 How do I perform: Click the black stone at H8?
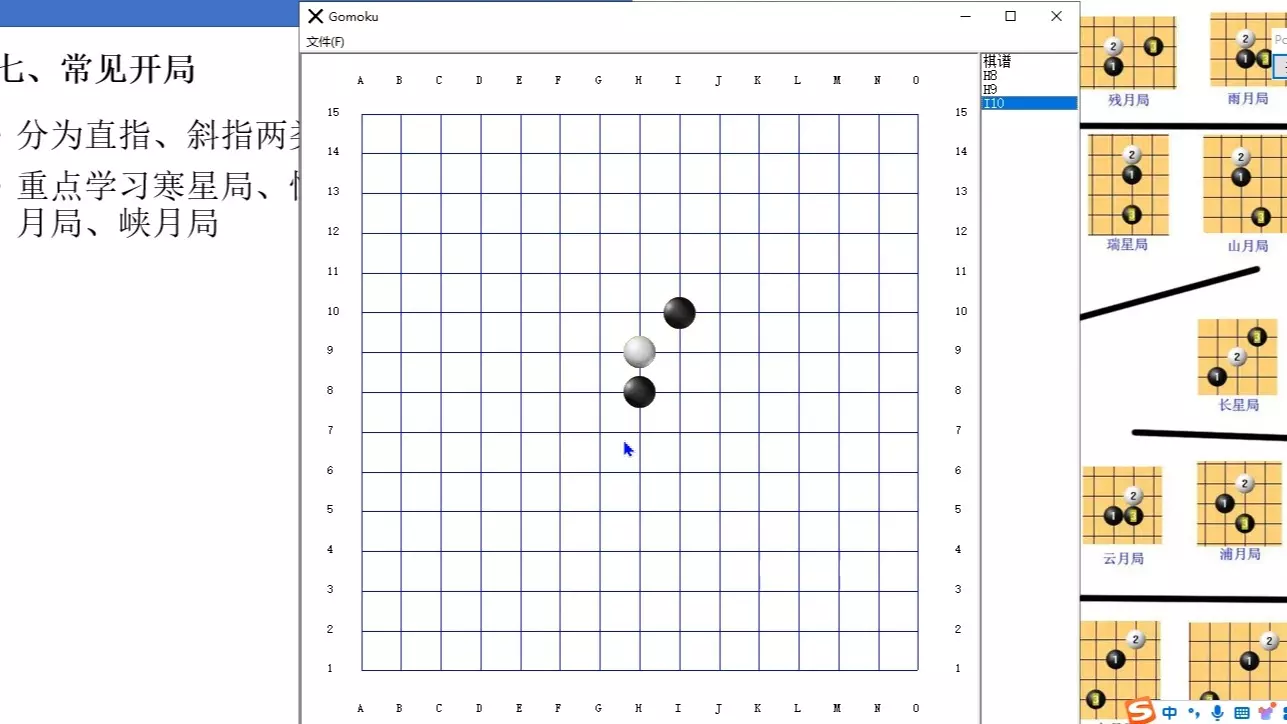640,392
